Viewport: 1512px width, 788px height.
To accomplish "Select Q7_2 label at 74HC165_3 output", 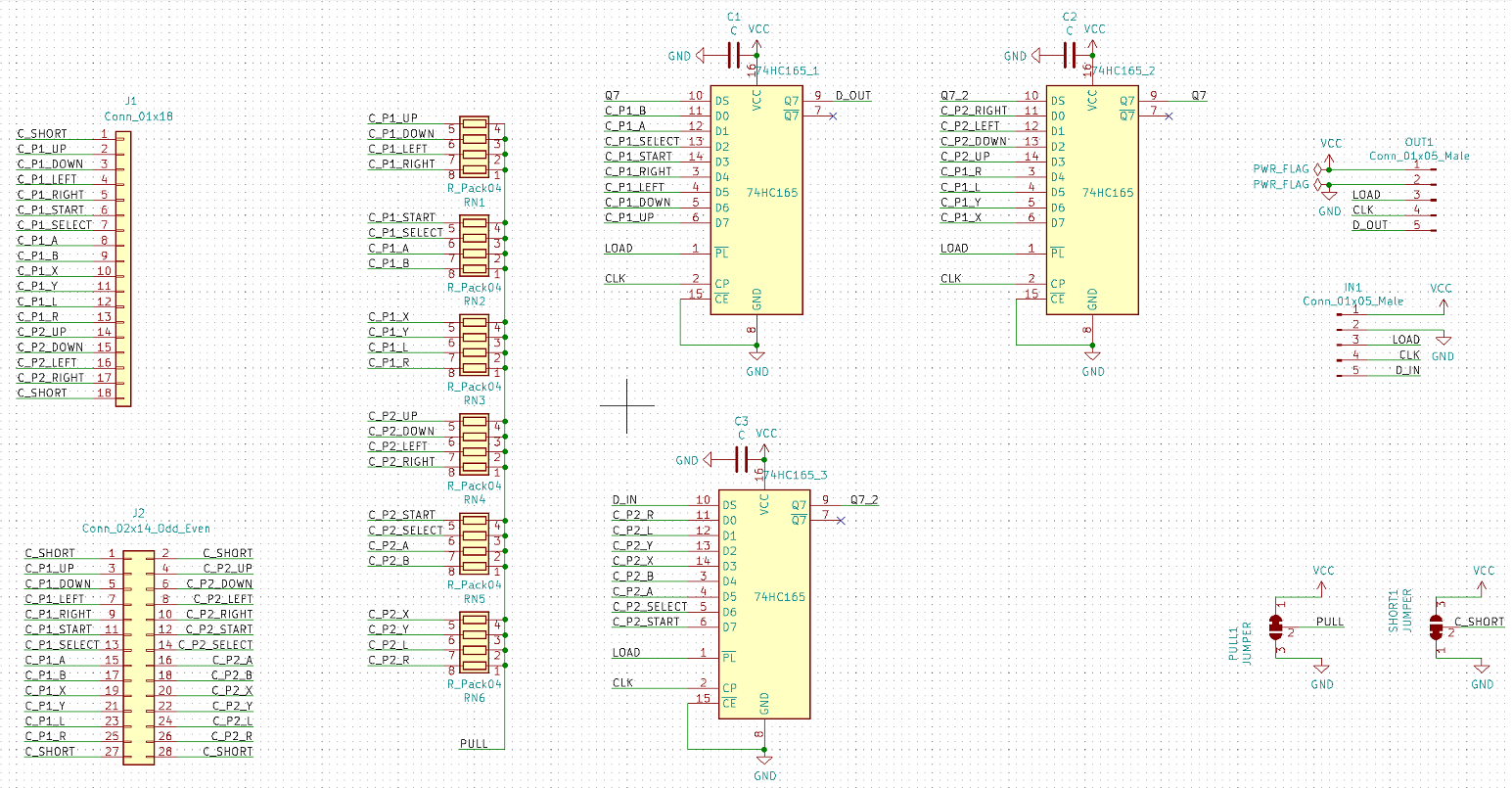I will (x=864, y=500).
